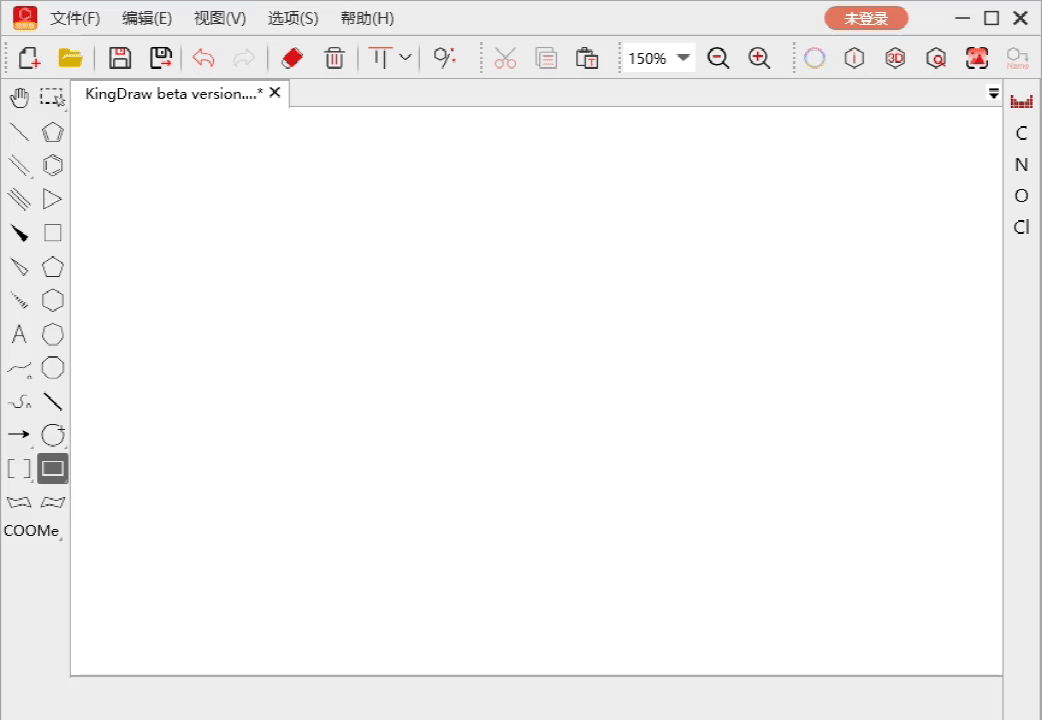Select the double bond tool
The width and height of the screenshot is (1042, 720).
pyautogui.click(x=19, y=166)
